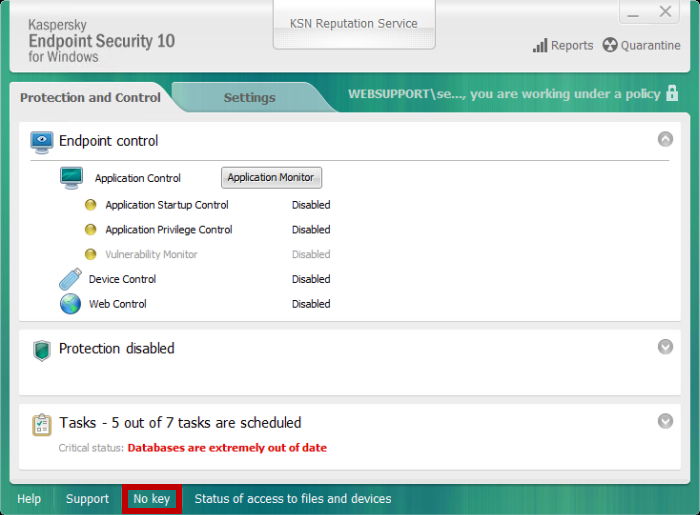The image size is (700, 515).
Task: Click Databases are extremely out of date
Action: tap(227, 448)
